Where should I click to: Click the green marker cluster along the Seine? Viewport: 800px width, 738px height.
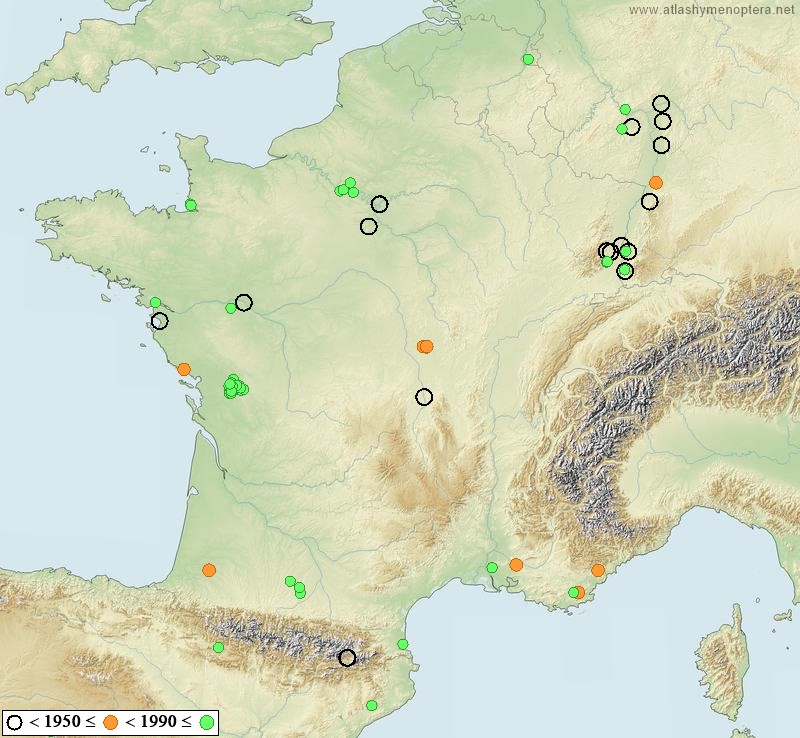(347, 188)
